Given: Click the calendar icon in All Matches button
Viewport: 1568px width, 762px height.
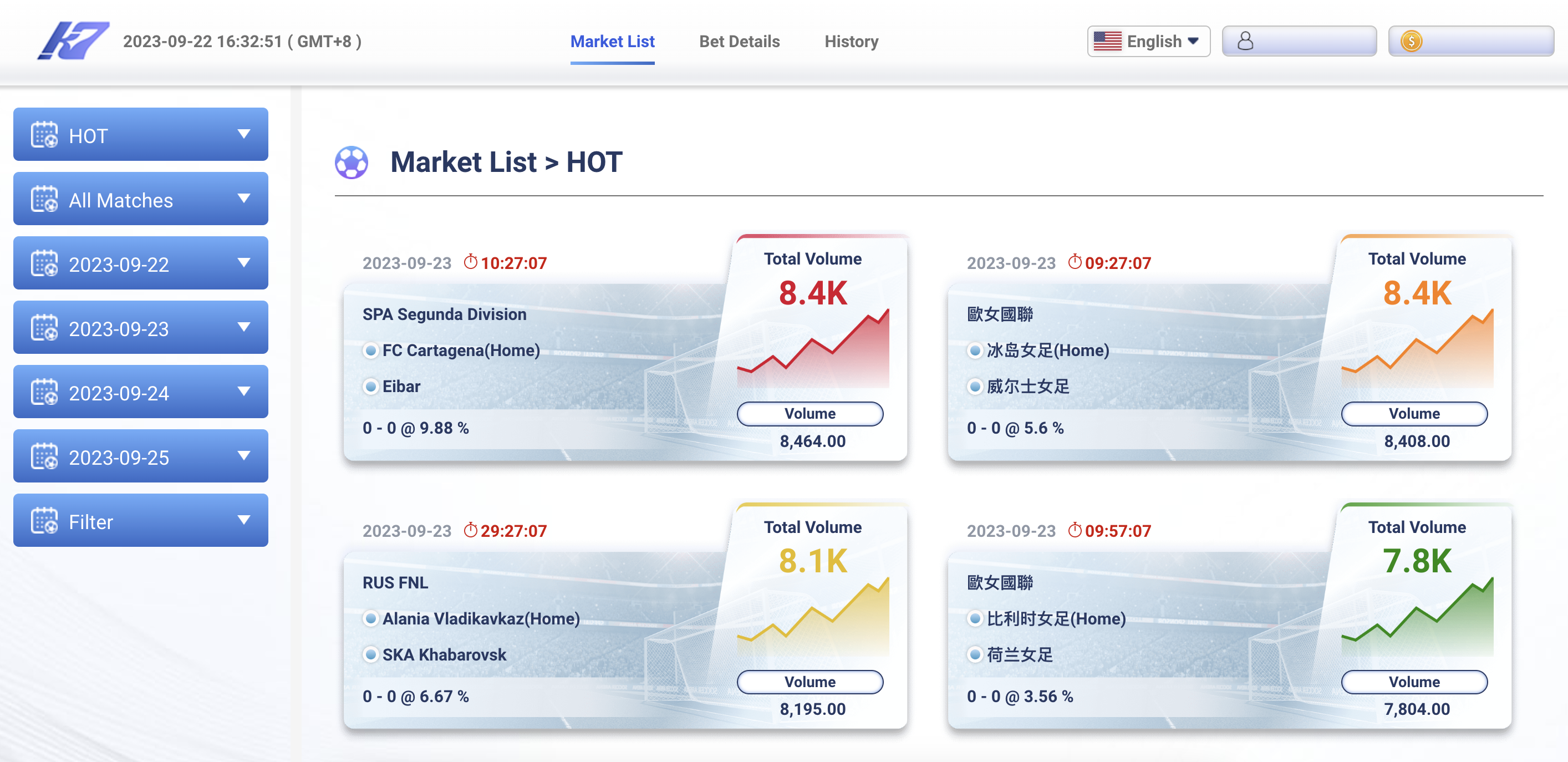Looking at the screenshot, I should (44, 199).
